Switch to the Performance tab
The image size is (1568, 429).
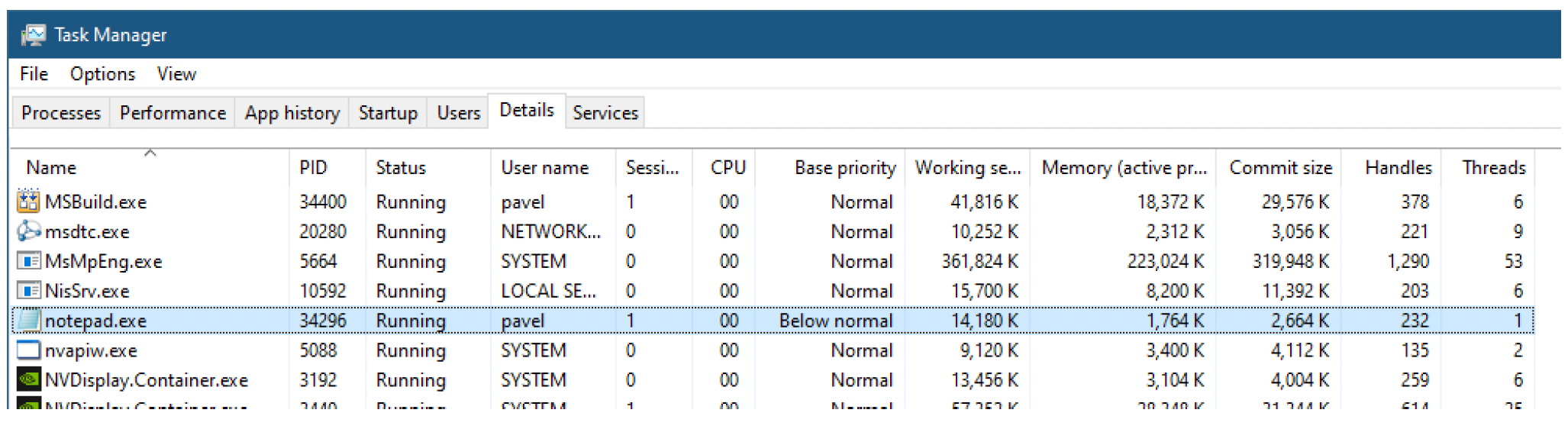(x=173, y=113)
